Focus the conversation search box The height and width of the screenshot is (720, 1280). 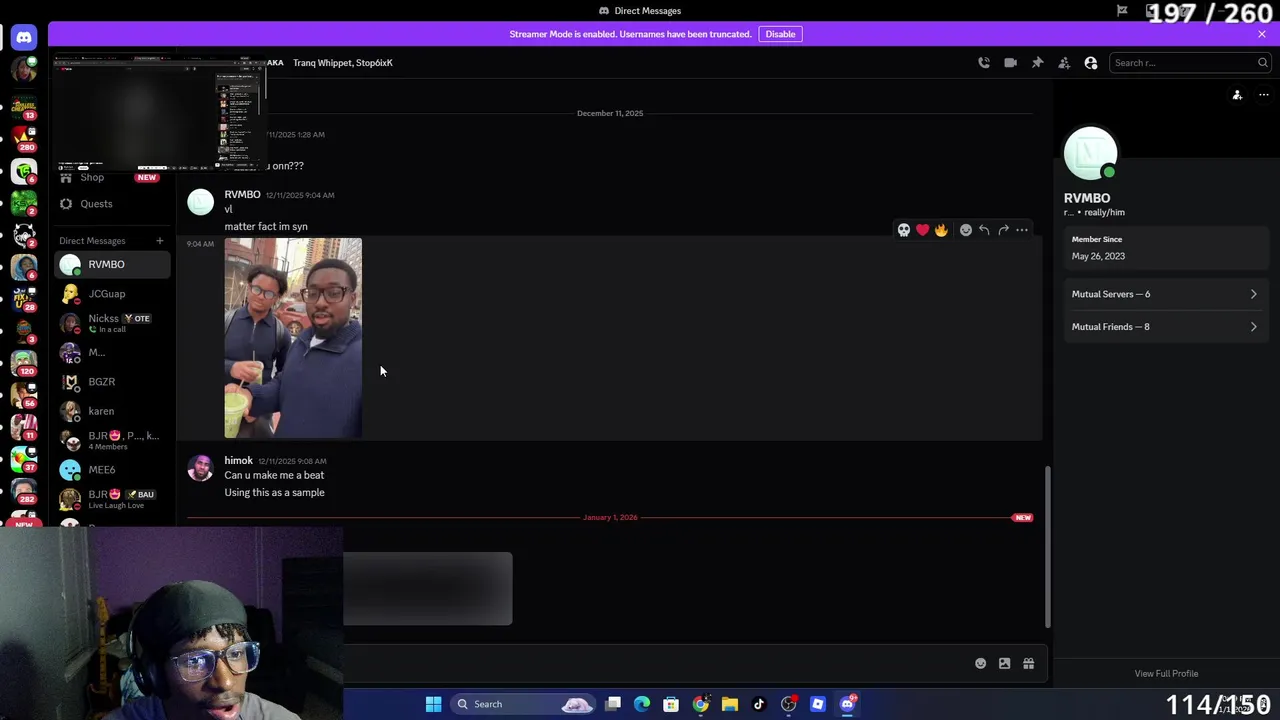coord(1190,63)
